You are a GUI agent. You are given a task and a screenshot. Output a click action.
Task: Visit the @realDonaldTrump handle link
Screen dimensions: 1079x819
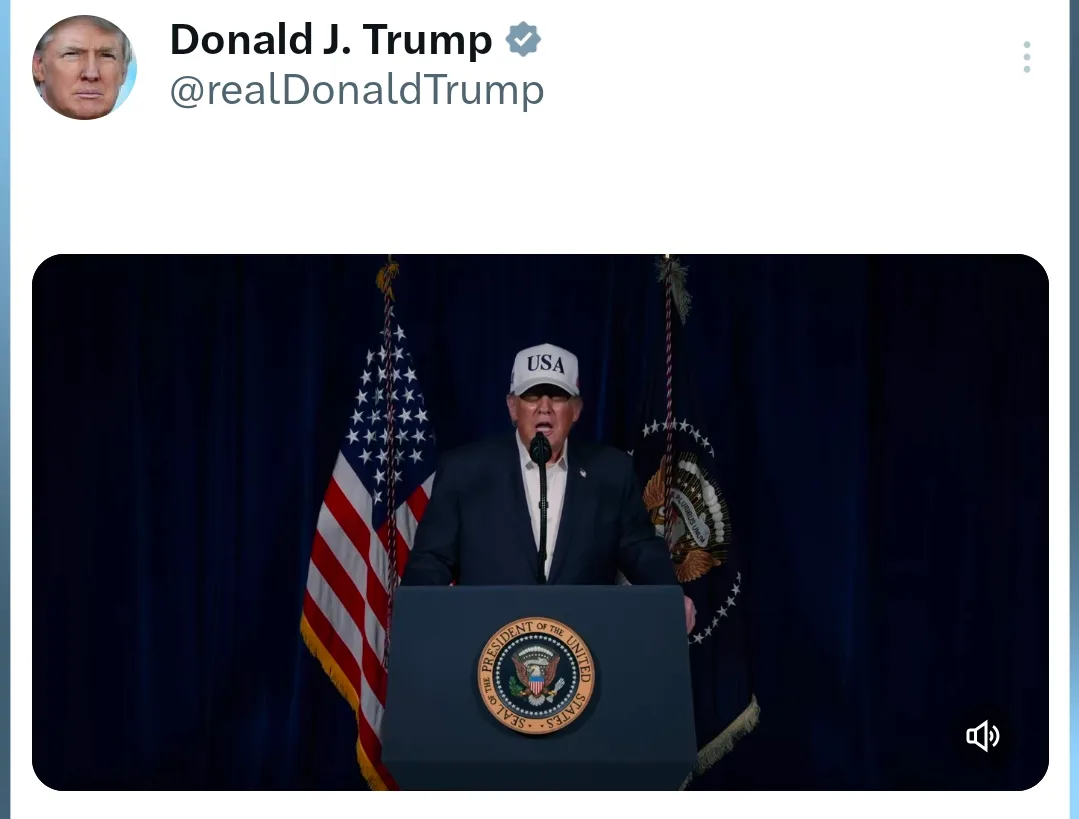pos(356,90)
